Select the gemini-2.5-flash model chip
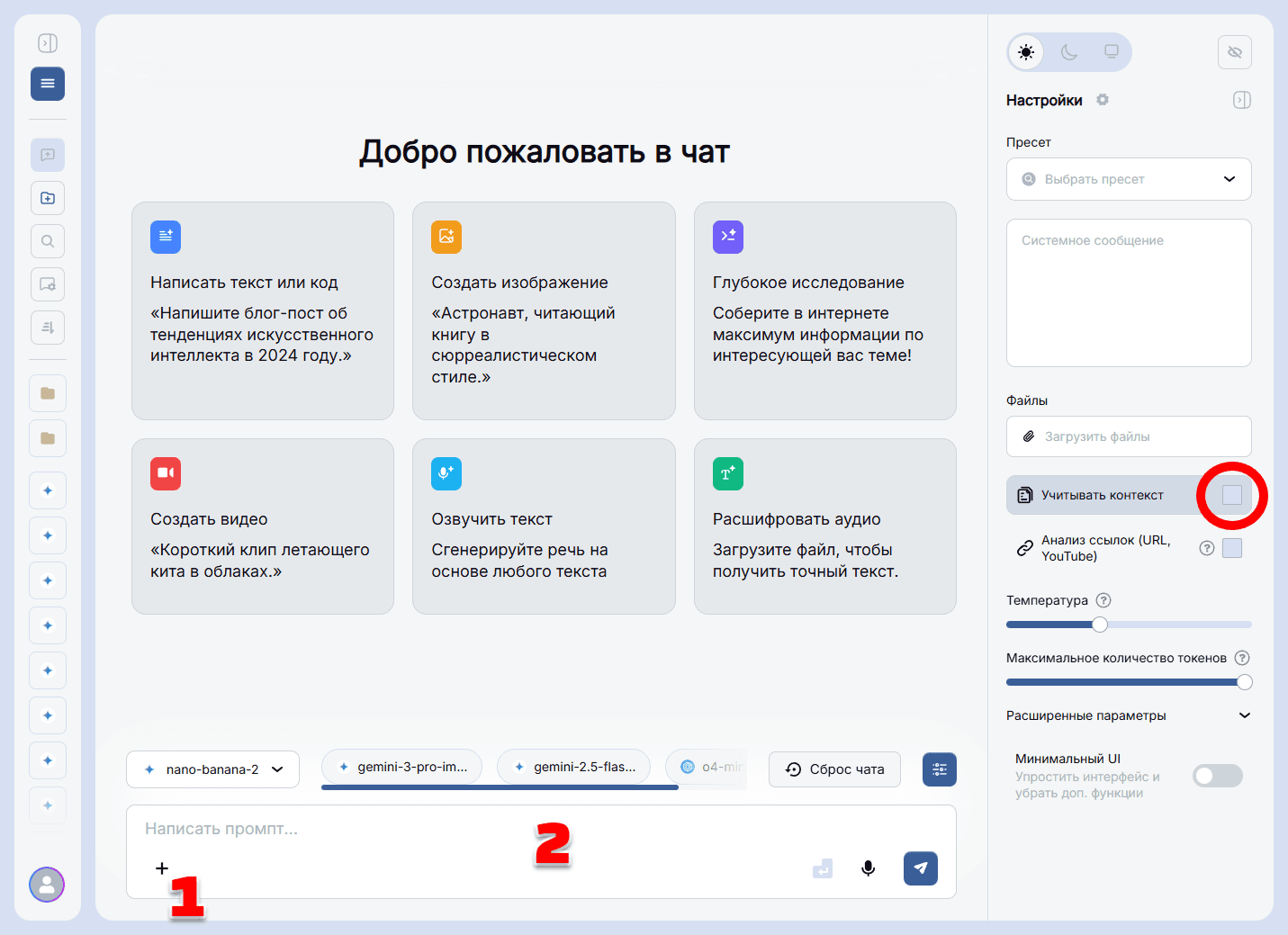This screenshot has height=935, width=1288. coord(573,767)
